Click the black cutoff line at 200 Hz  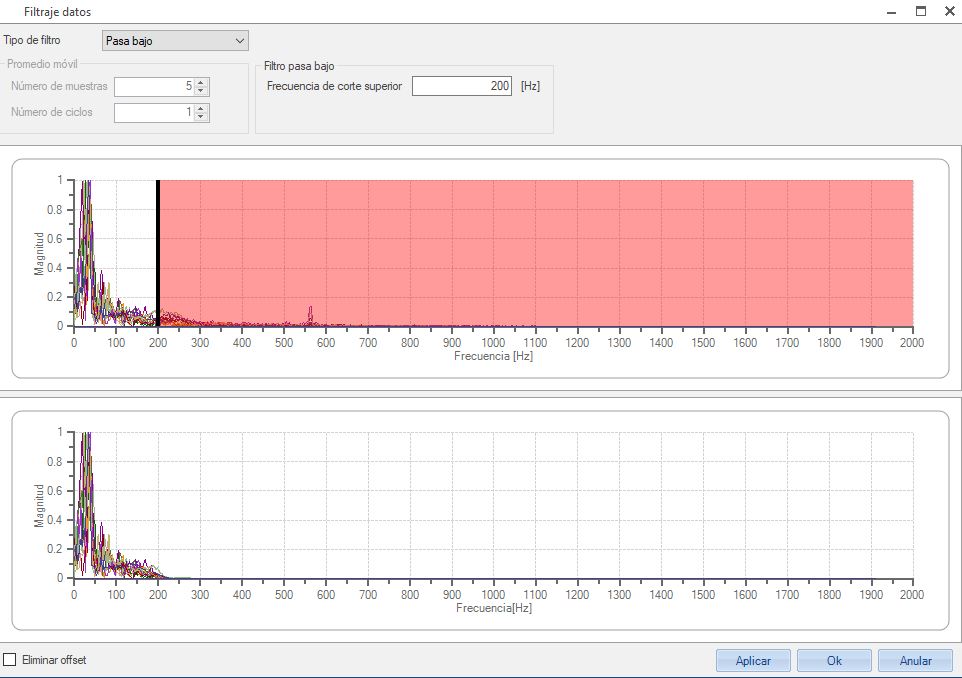coord(158,253)
